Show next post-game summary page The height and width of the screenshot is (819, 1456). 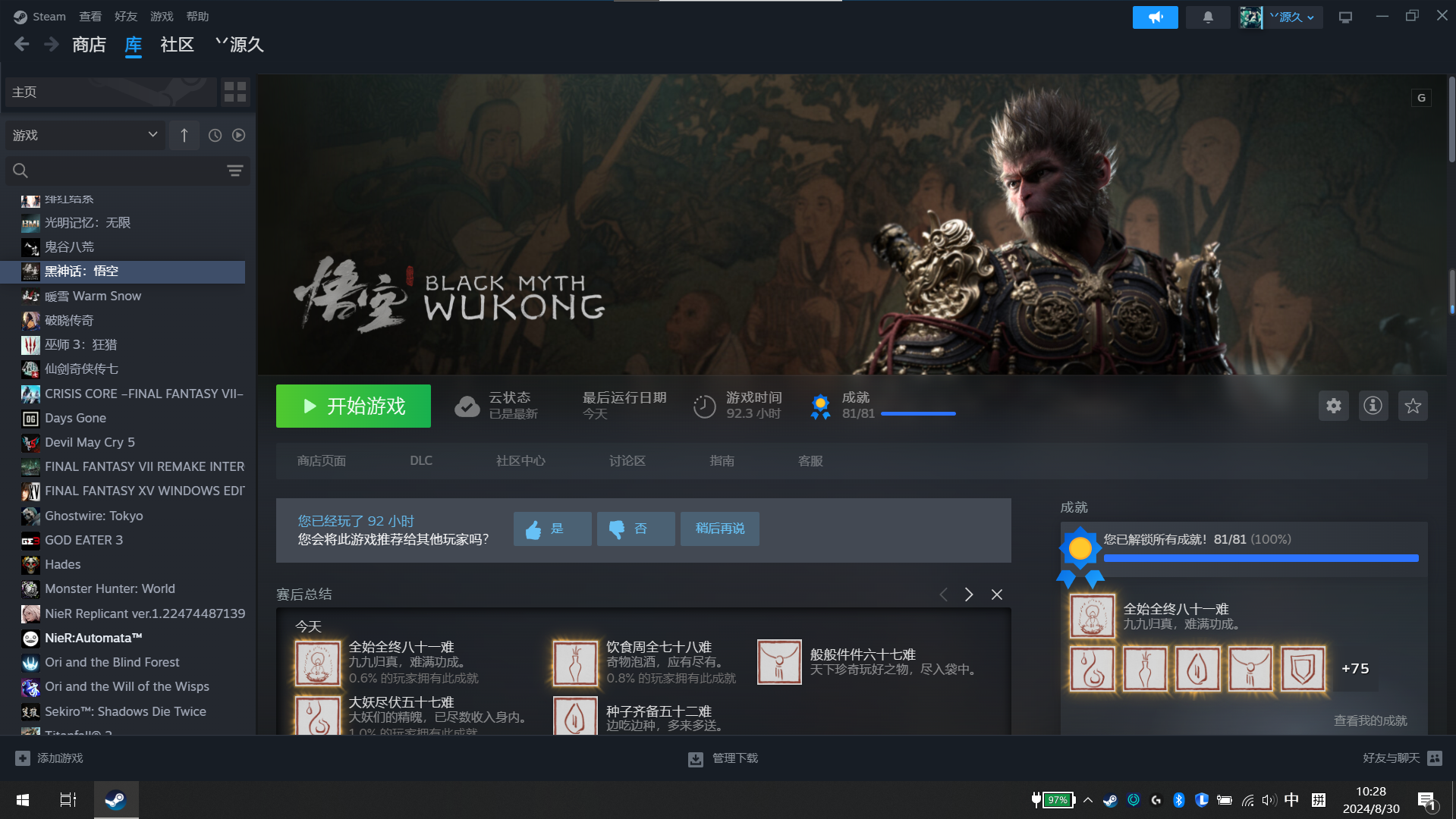pos(969,595)
